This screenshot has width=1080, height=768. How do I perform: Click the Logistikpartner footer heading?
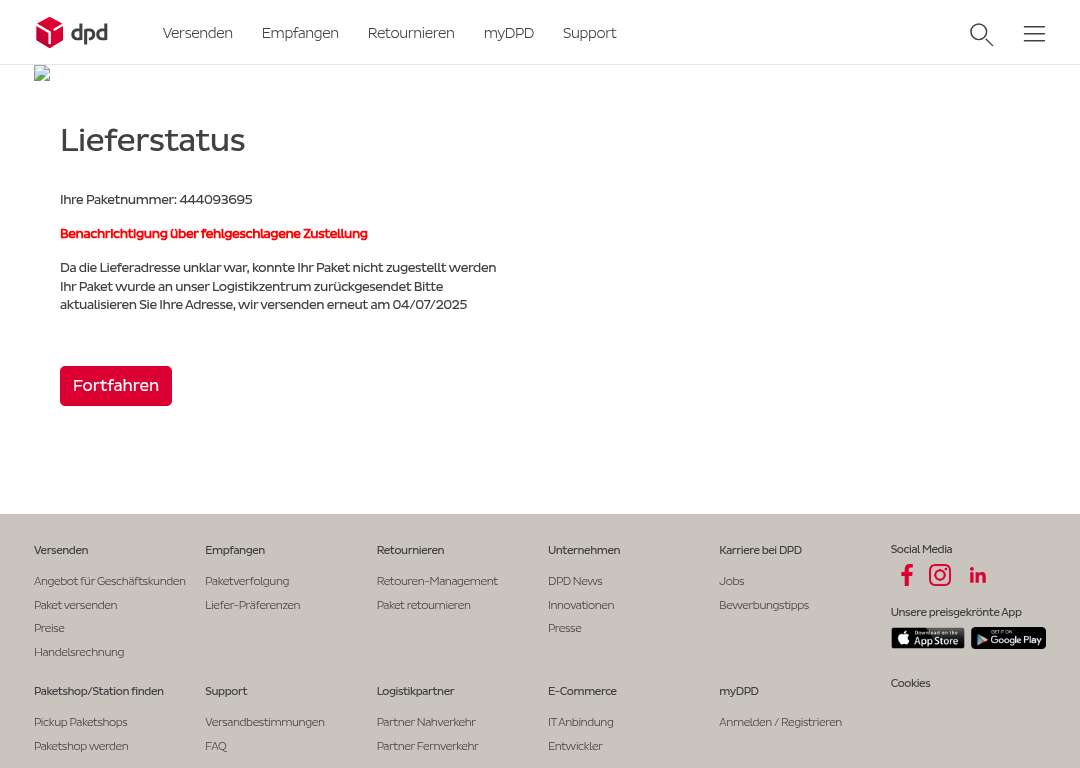click(415, 691)
